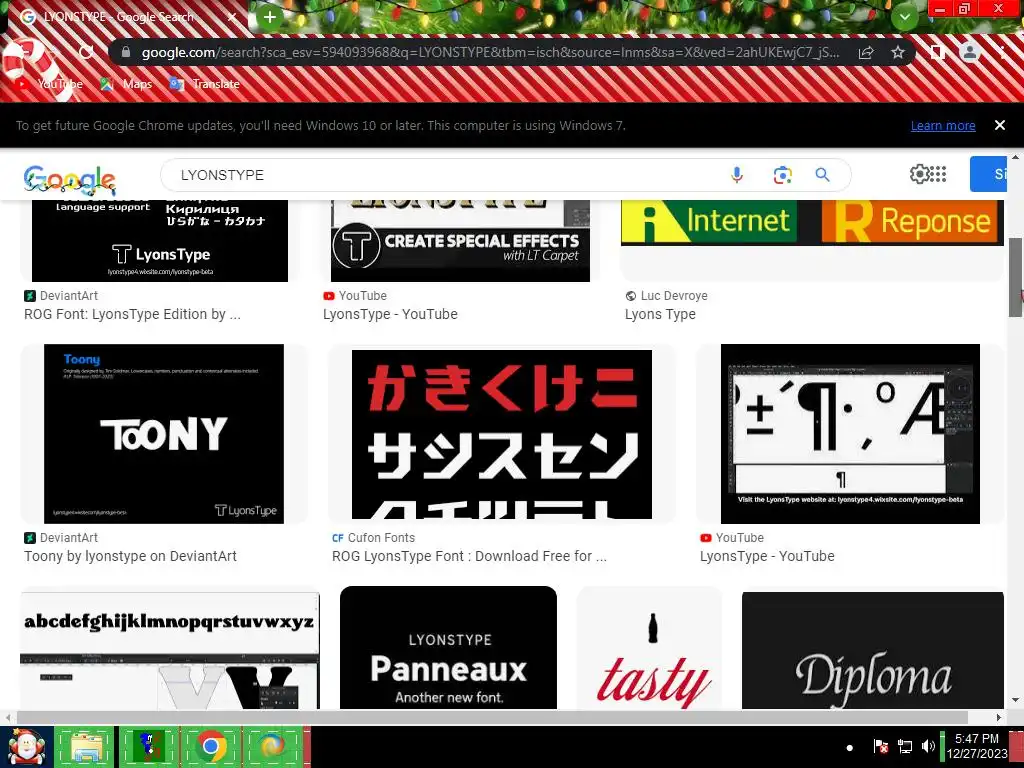Start voice search with microphone icon

tap(737, 175)
